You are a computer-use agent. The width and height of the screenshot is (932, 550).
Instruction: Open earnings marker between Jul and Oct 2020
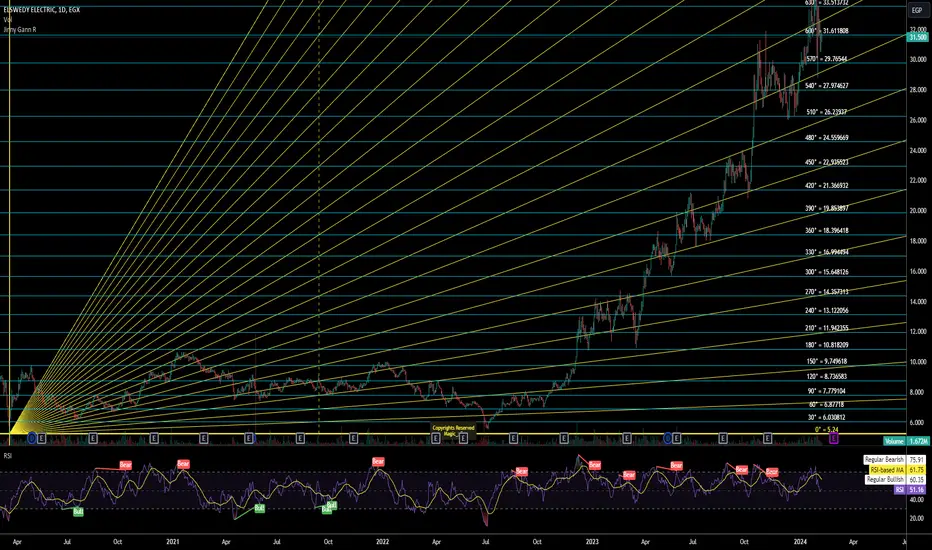pos(93,438)
